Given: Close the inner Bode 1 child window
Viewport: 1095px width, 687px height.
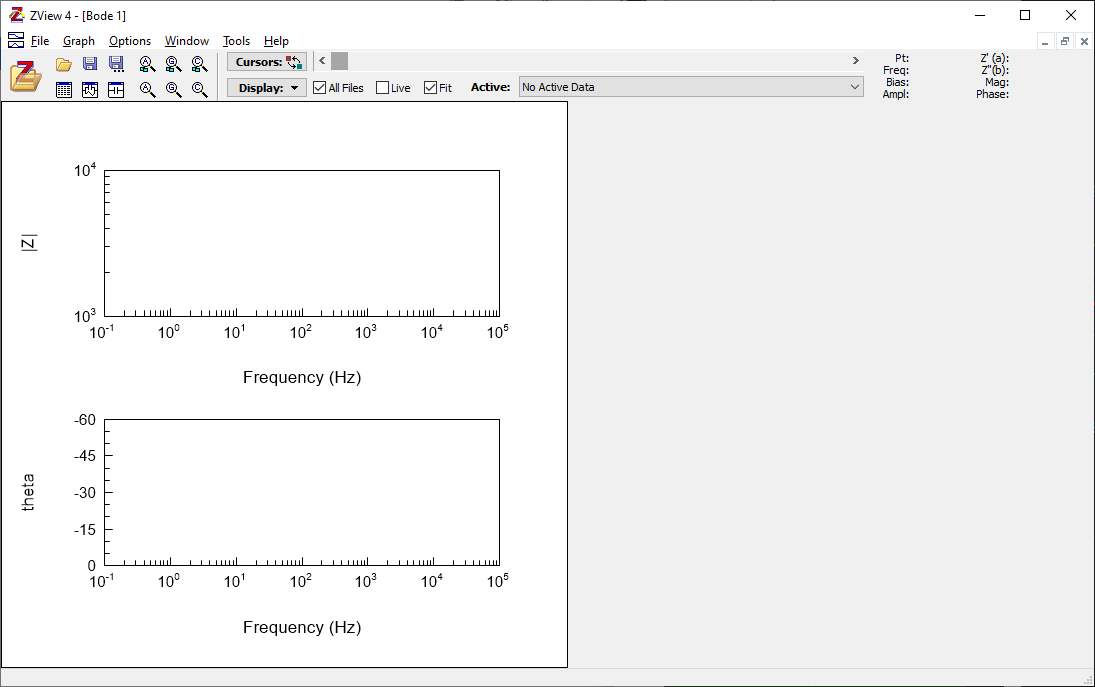Looking at the screenshot, I should (1084, 42).
